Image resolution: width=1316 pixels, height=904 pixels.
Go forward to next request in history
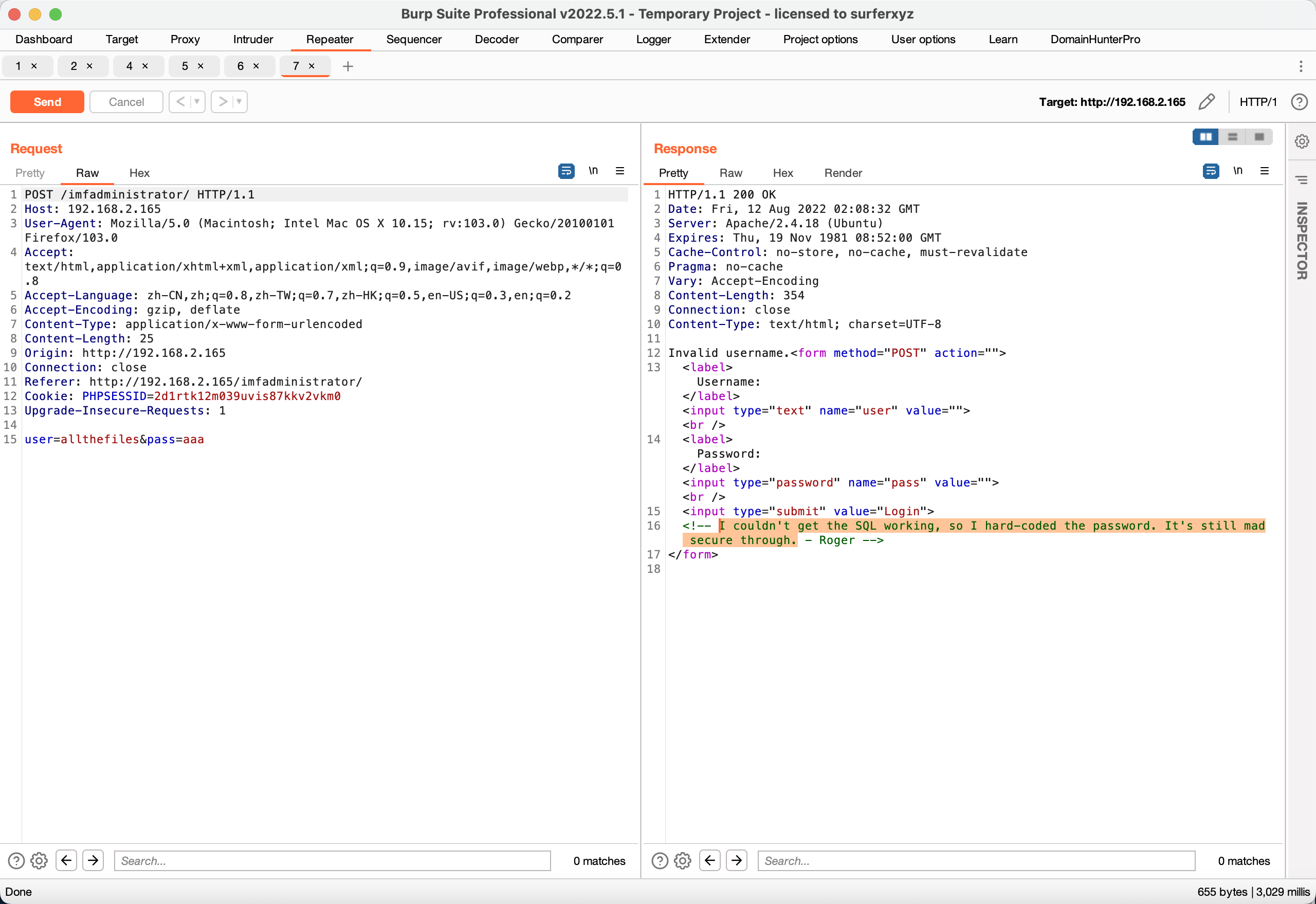pos(223,102)
